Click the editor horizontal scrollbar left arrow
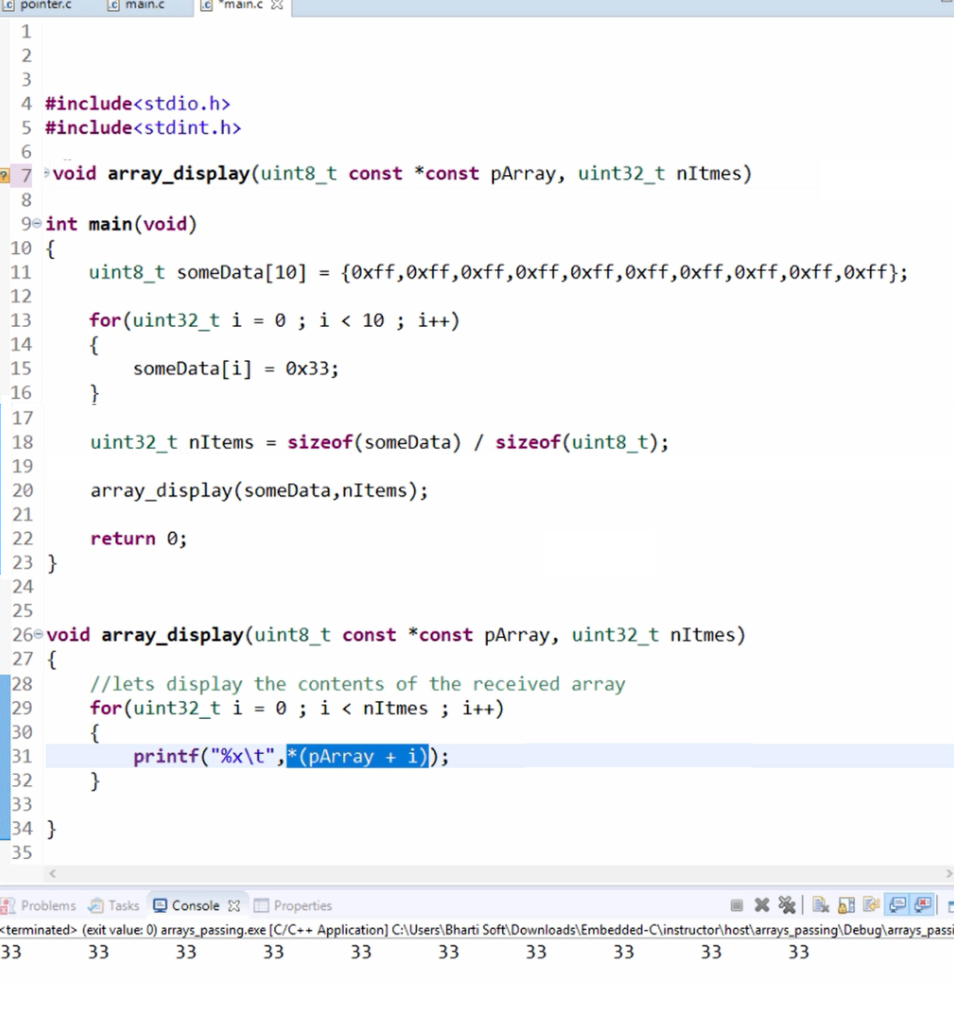This screenshot has height=1024, width=954. pos(53,873)
